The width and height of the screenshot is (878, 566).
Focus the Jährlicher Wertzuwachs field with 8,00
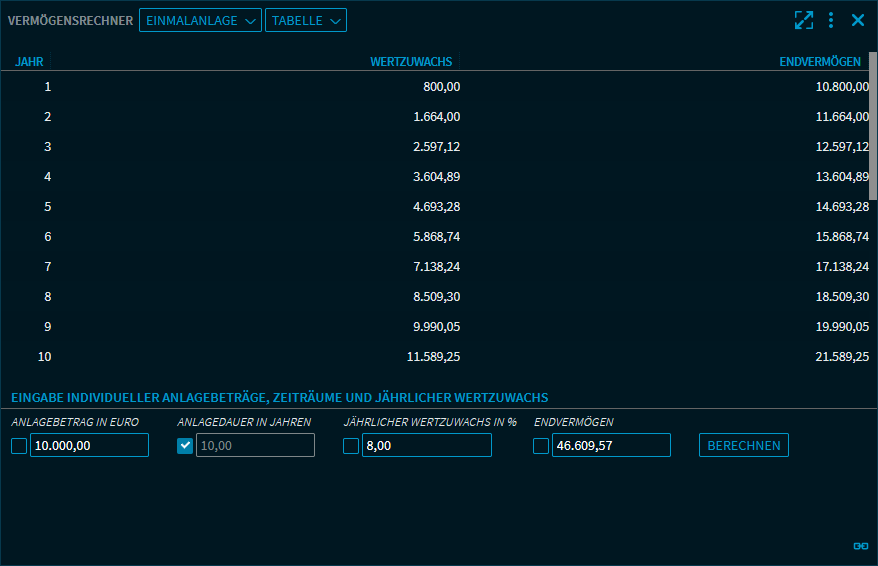point(427,446)
